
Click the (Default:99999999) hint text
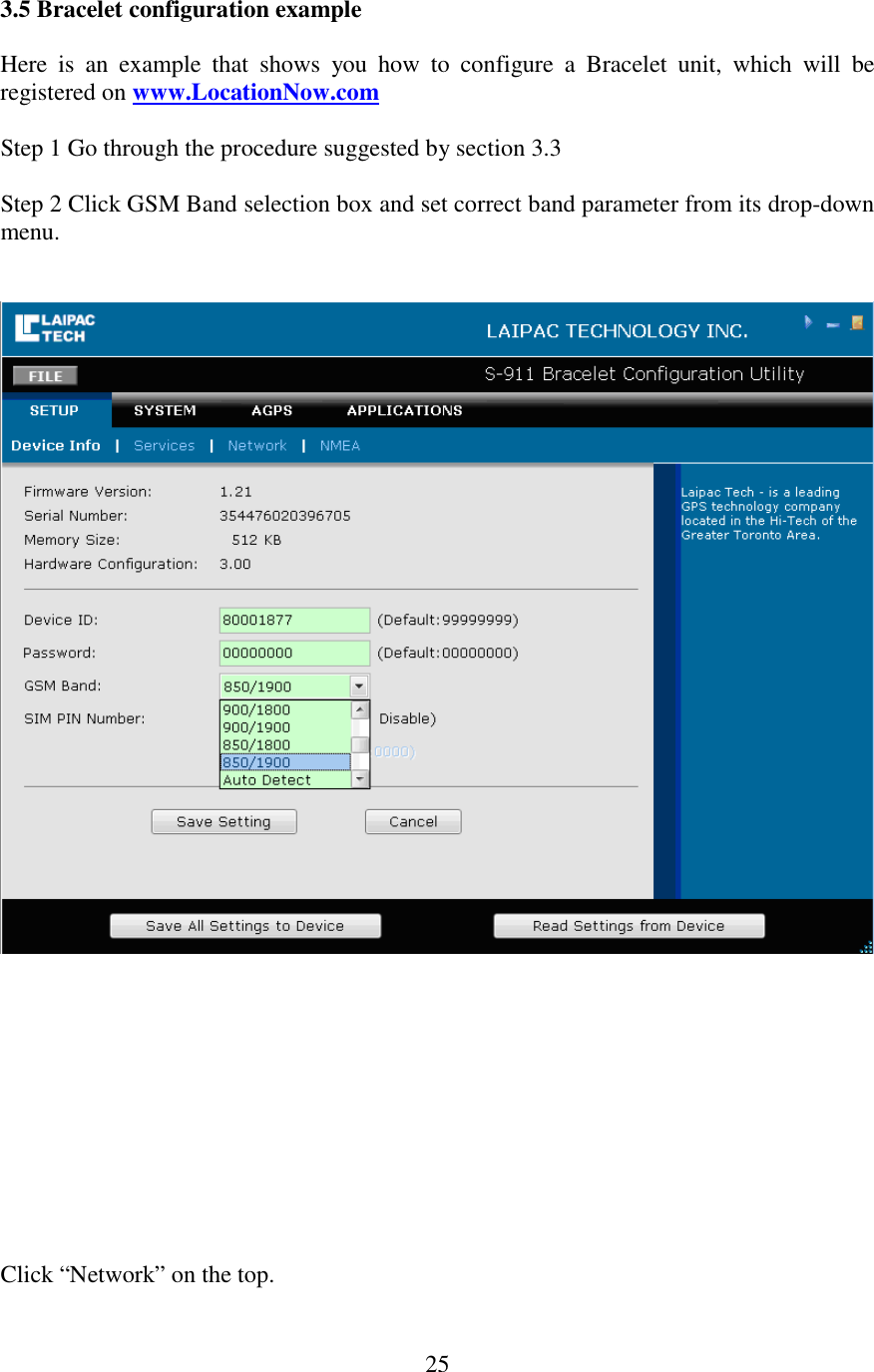(x=448, y=620)
